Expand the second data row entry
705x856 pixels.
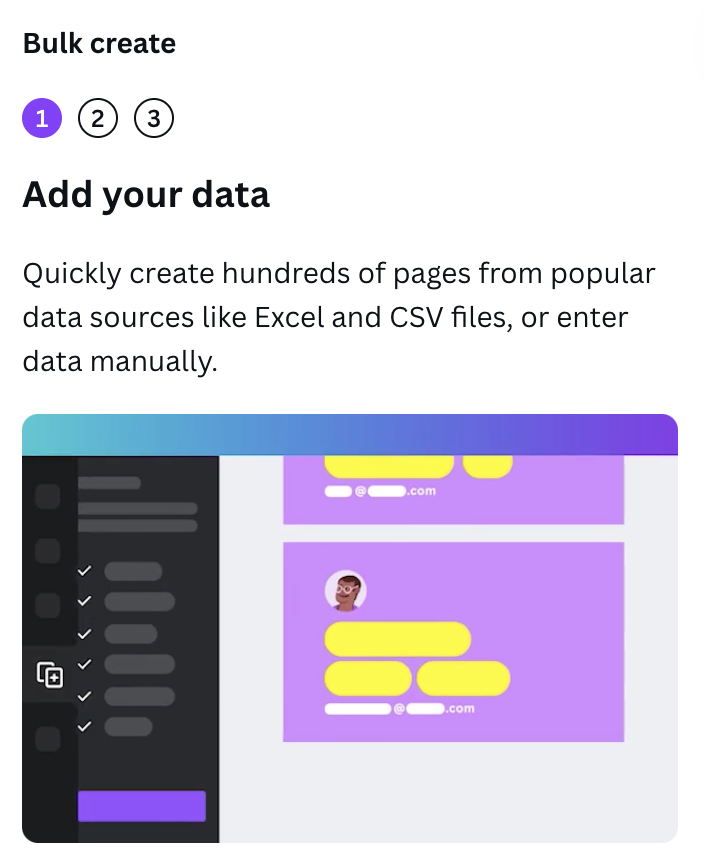tap(140, 602)
